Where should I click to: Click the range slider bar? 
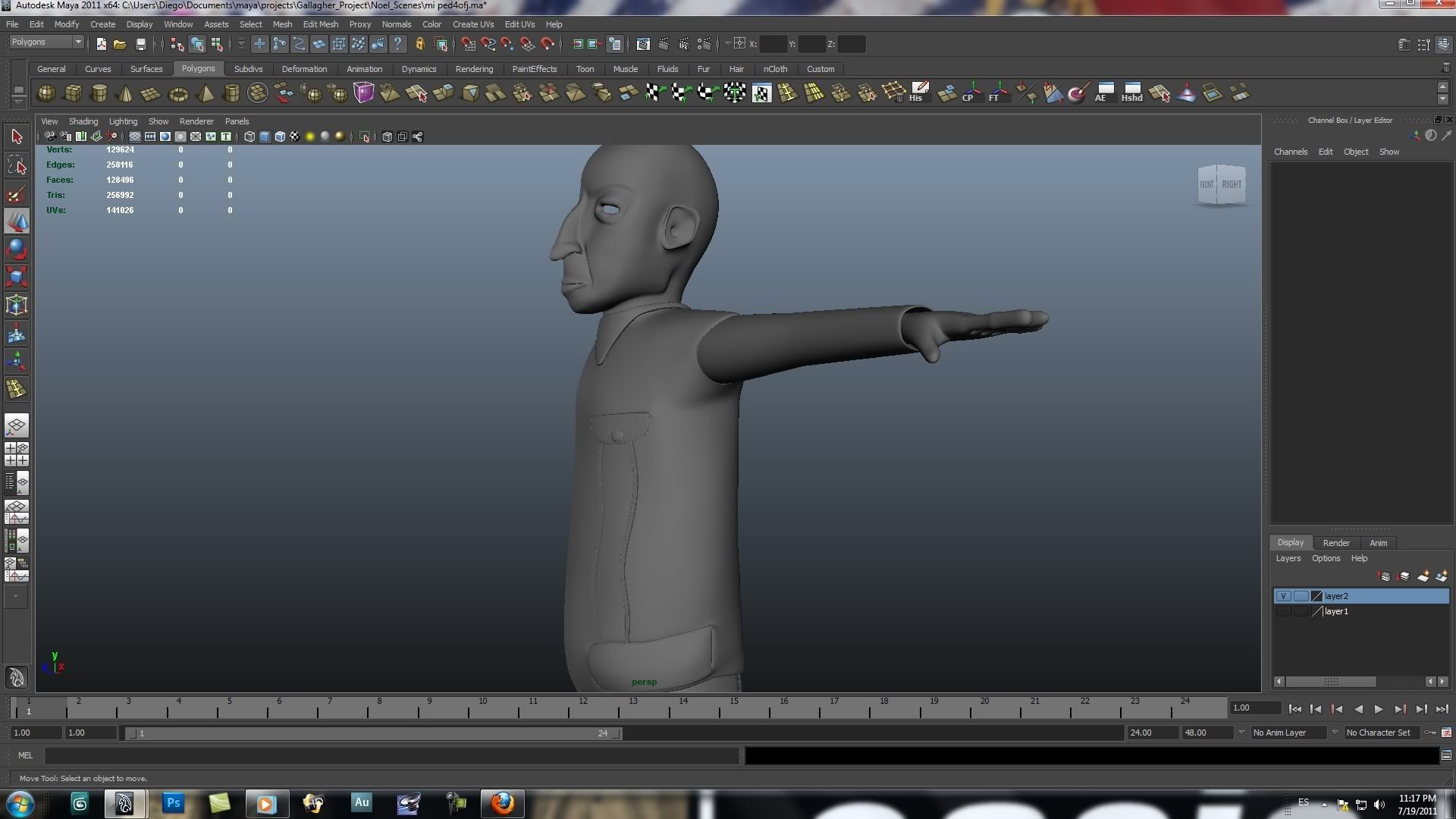(x=374, y=733)
